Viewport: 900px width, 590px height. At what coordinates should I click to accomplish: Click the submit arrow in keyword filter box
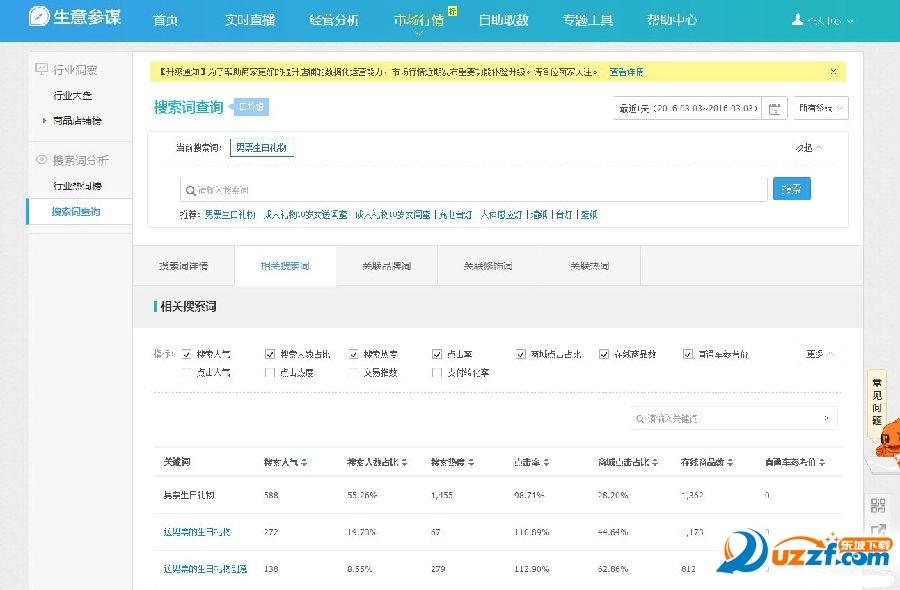pyautogui.click(x=826, y=418)
